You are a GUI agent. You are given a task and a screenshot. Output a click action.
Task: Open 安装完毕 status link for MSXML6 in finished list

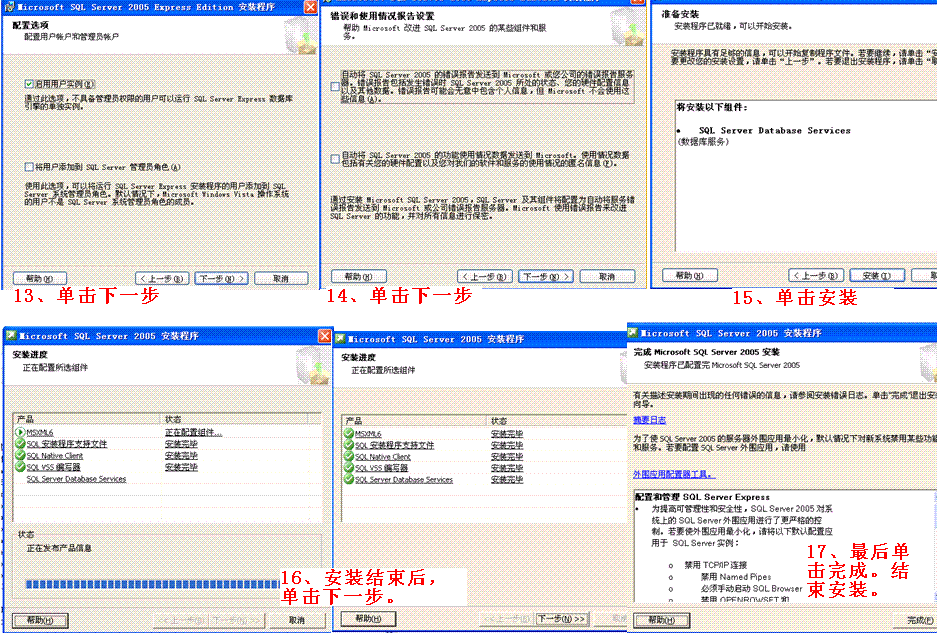coord(507,433)
